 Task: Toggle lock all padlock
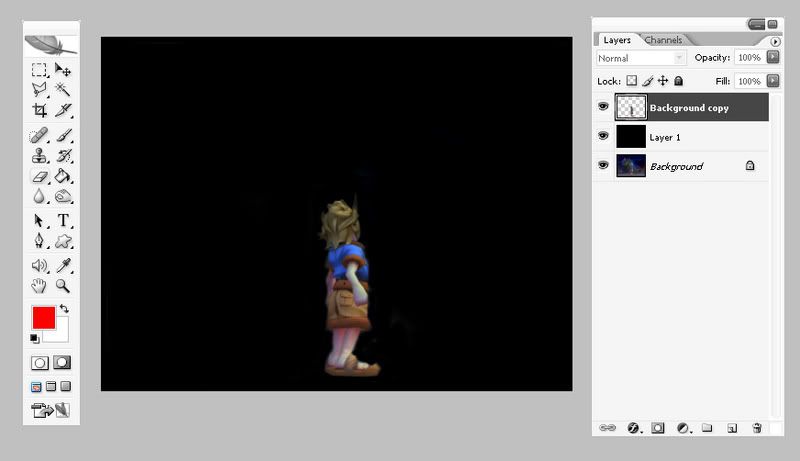[x=678, y=81]
